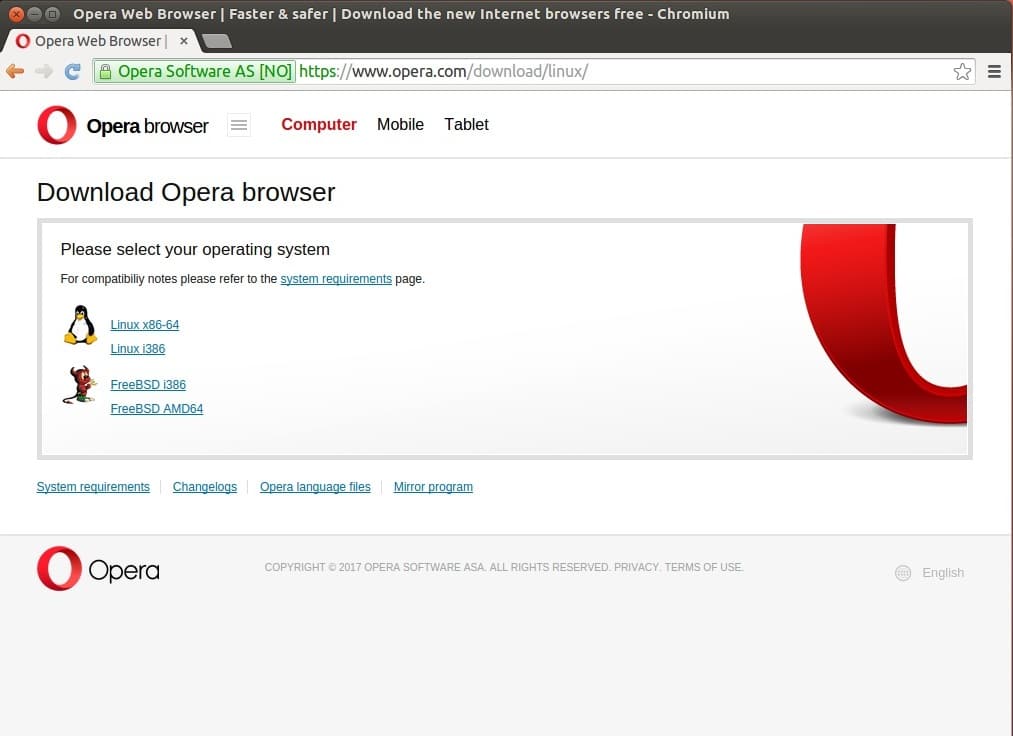This screenshot has width=1013, height=736.
Task: Click the FreeBSD daemon icon
Action: tap(80, 385)
